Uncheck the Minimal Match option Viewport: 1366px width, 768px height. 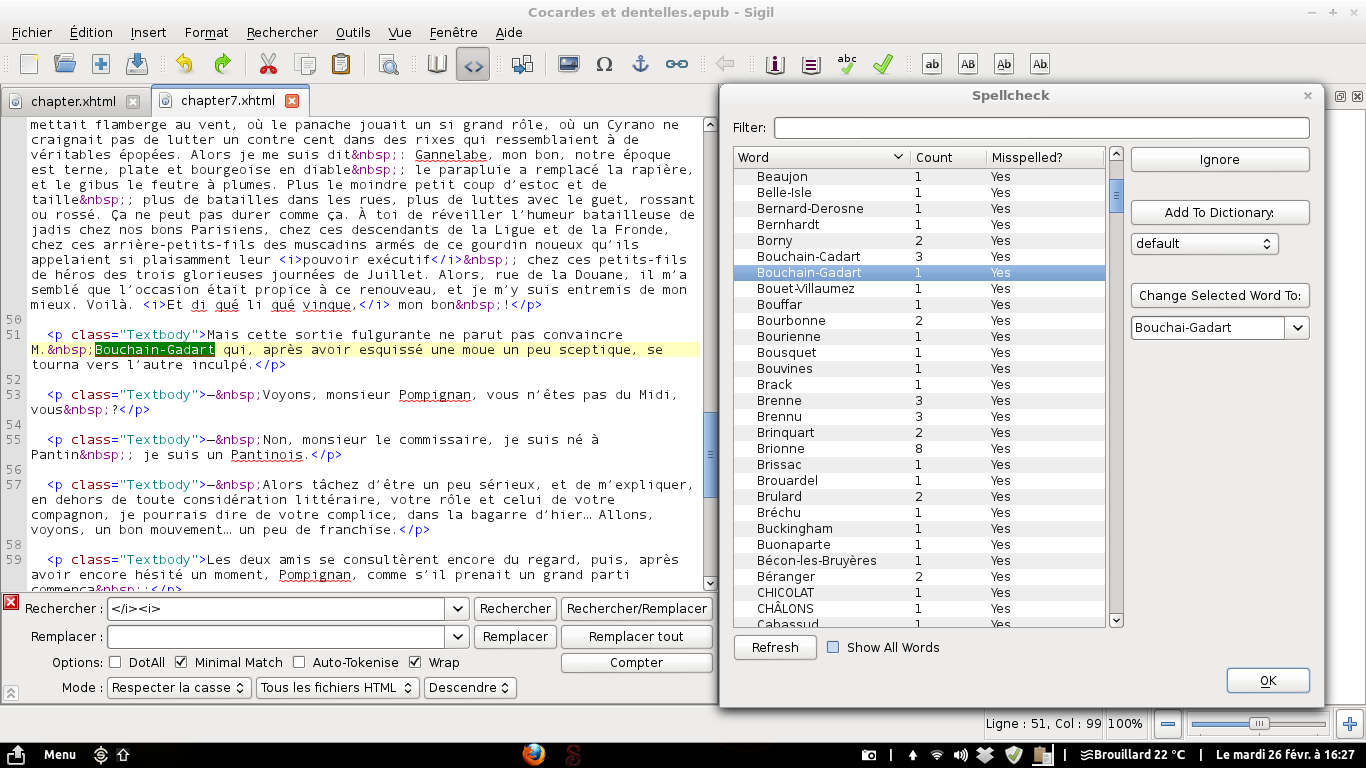pos(181,662)
